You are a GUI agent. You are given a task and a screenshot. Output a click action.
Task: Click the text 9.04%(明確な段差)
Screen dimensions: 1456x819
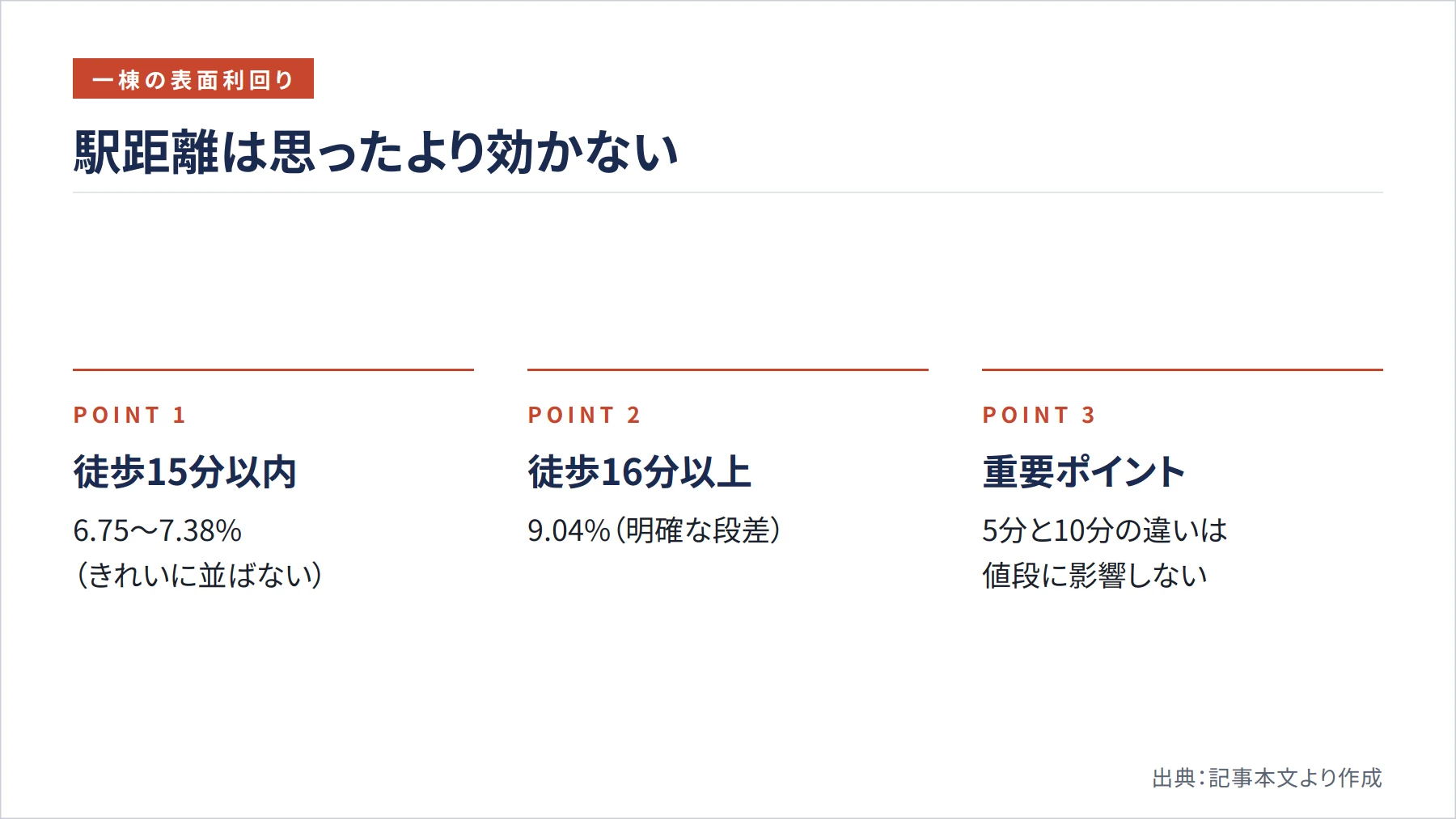(x=654, y=531)
